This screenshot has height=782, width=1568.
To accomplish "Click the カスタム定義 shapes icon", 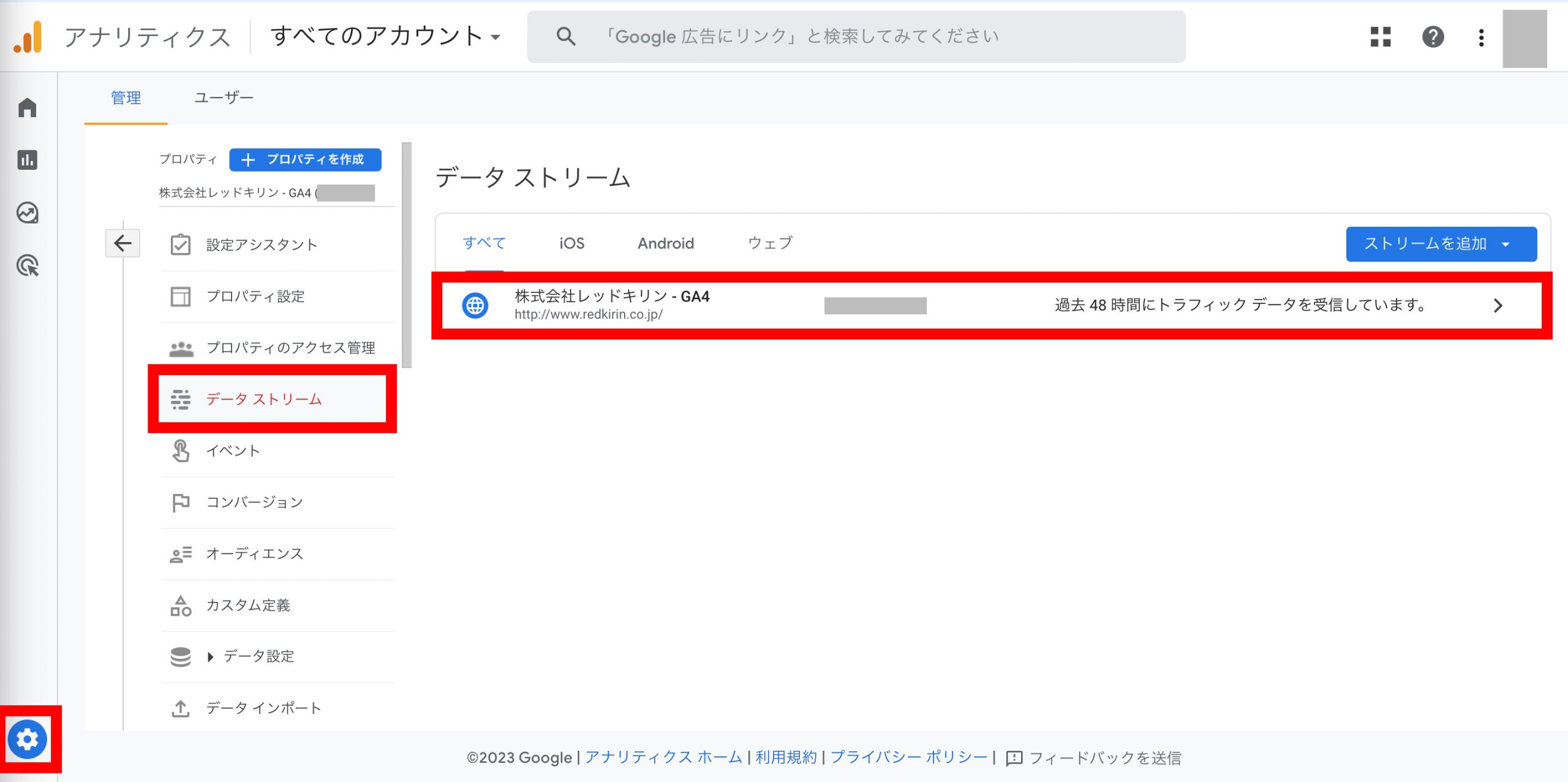I will coord(180,605).
